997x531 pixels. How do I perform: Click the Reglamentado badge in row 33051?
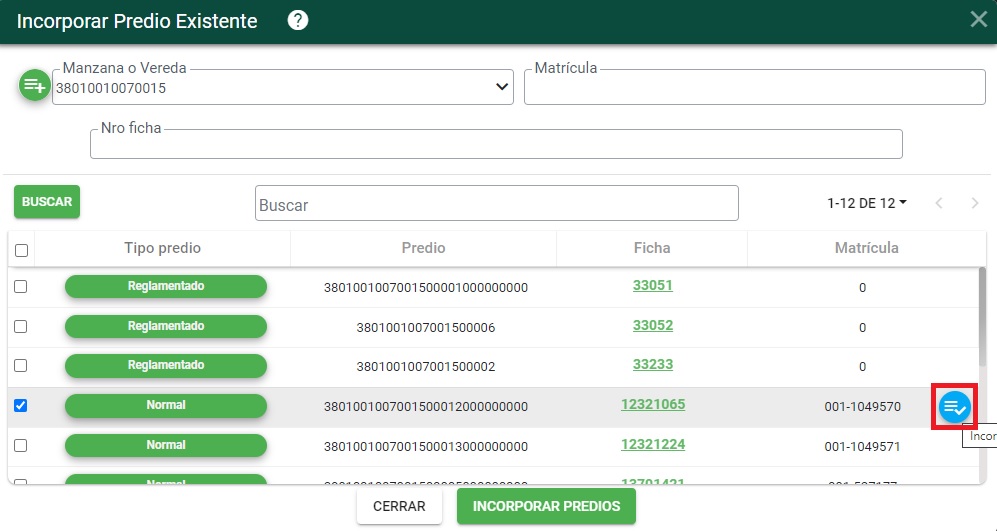(x=166, y=286)
